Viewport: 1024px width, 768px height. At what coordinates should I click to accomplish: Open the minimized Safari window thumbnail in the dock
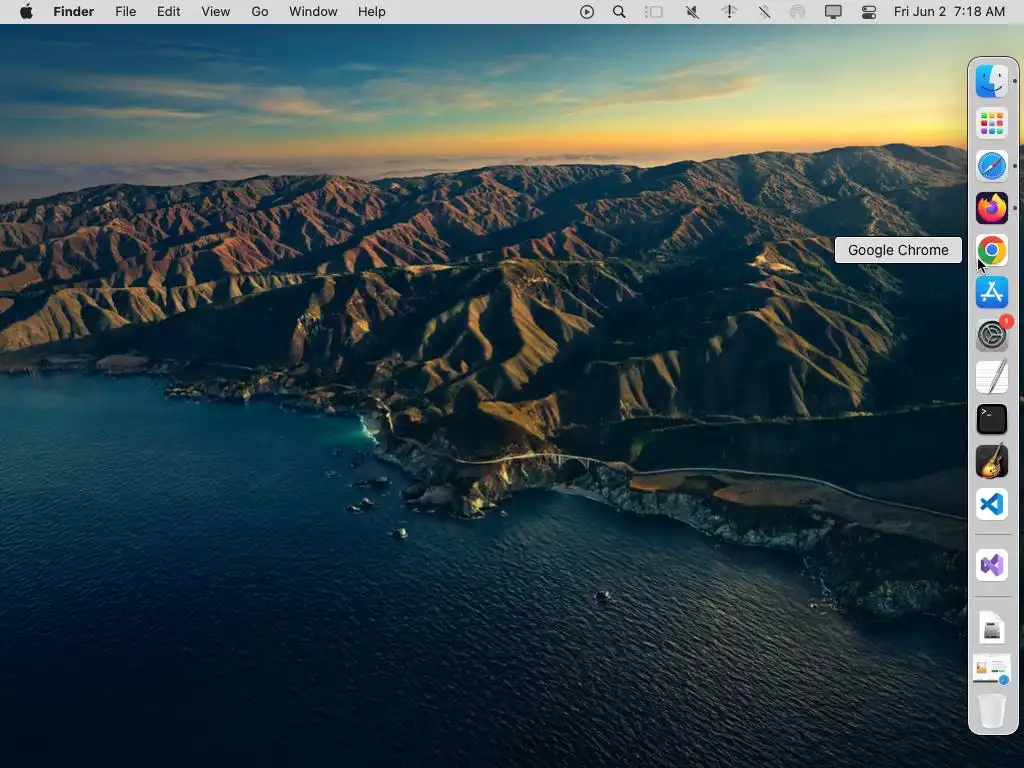992,669
